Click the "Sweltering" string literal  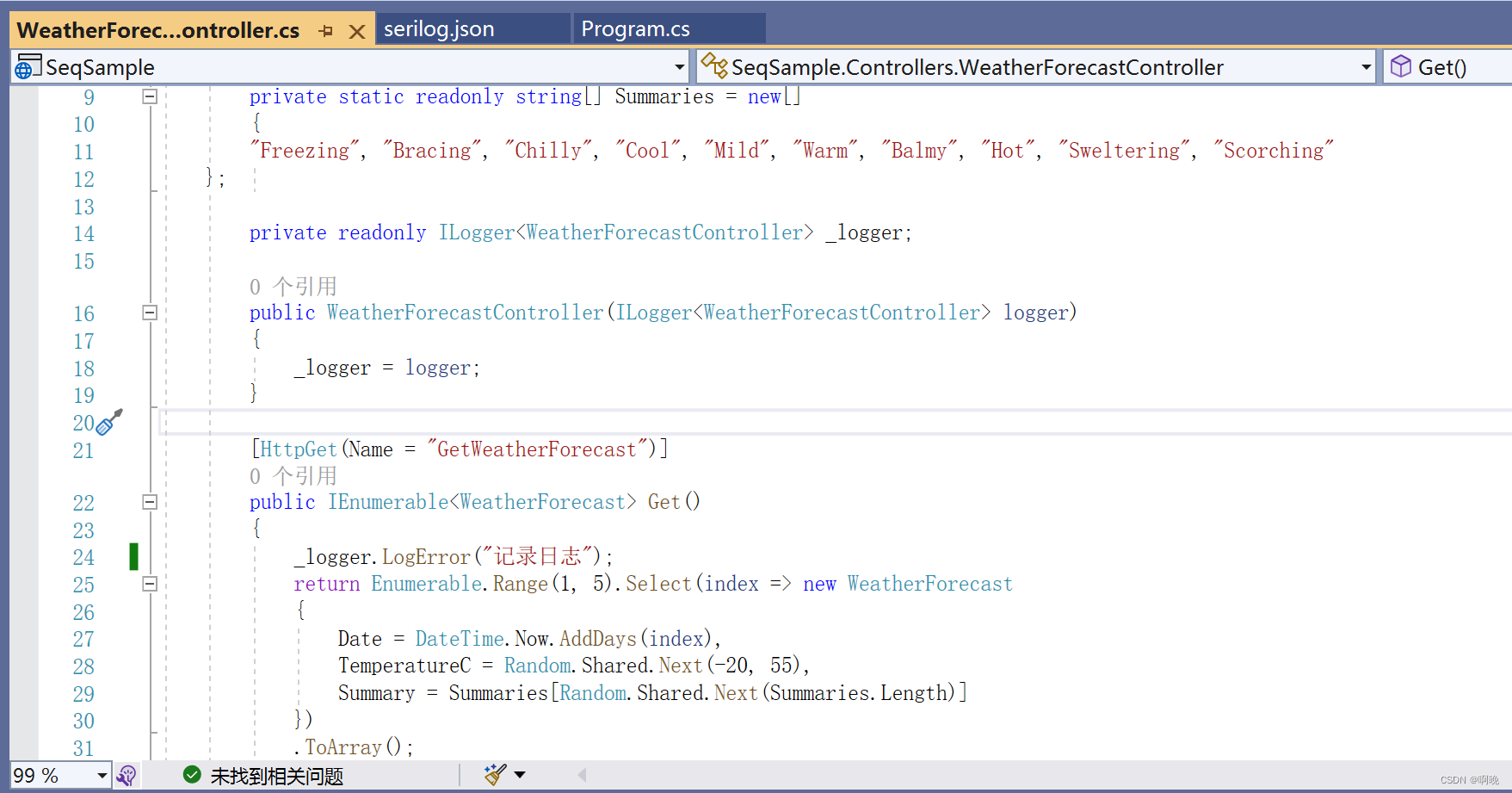1124,151
